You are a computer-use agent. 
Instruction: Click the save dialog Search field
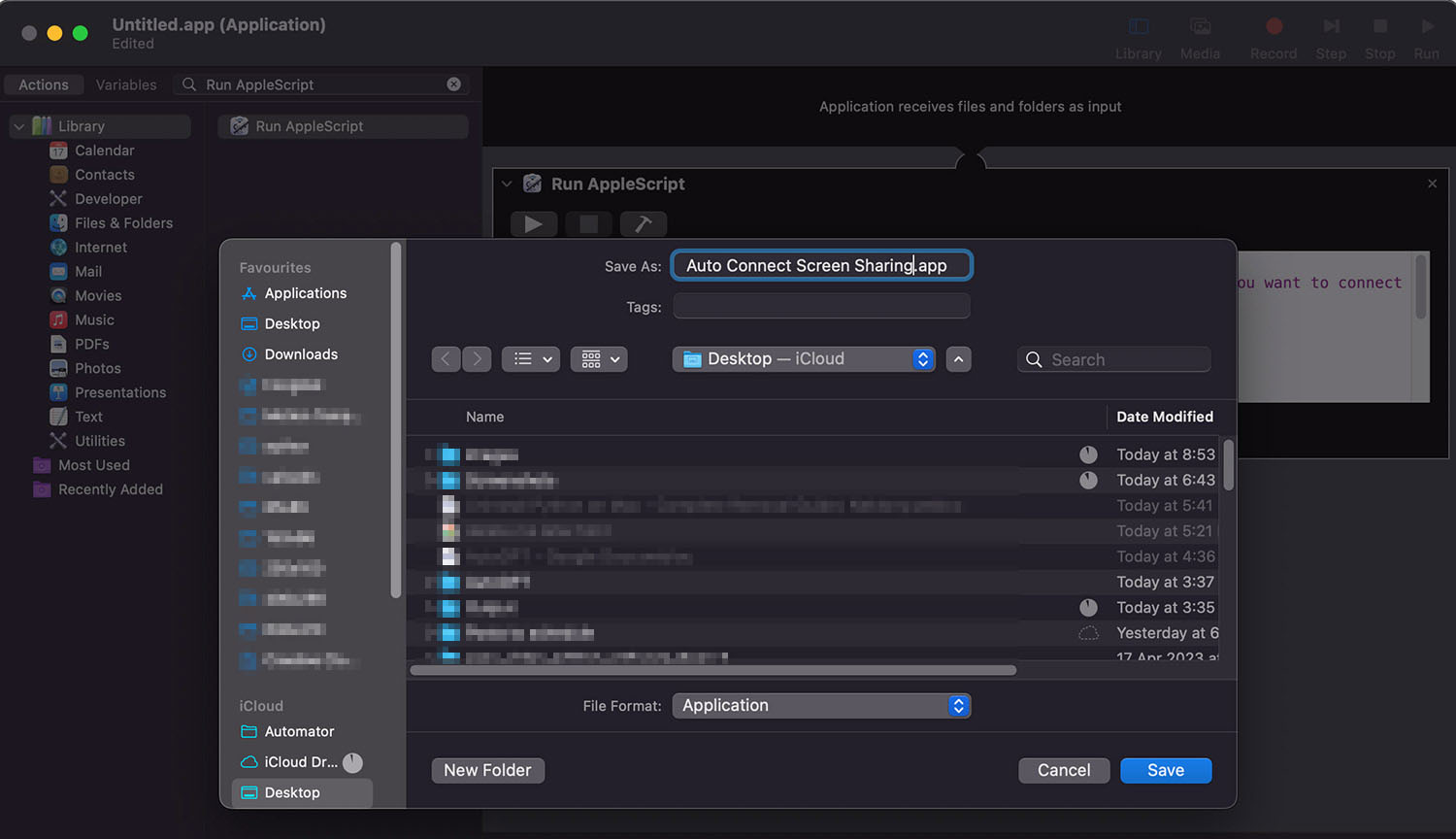coord(1114,359)
